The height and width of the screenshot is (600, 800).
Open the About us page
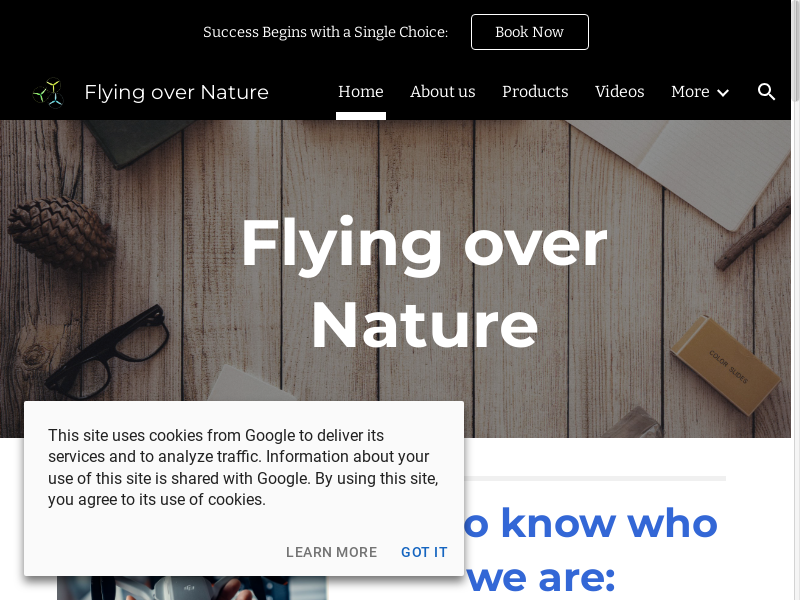pos(443,92)
